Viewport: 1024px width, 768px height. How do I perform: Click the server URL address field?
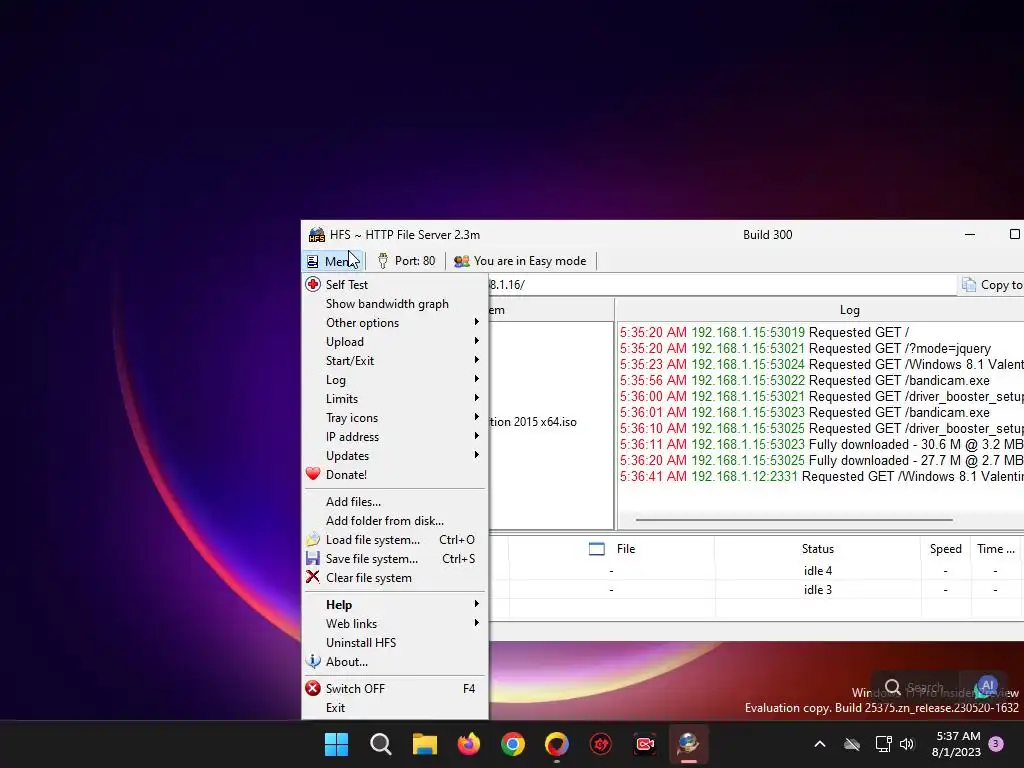coord(722,285)
